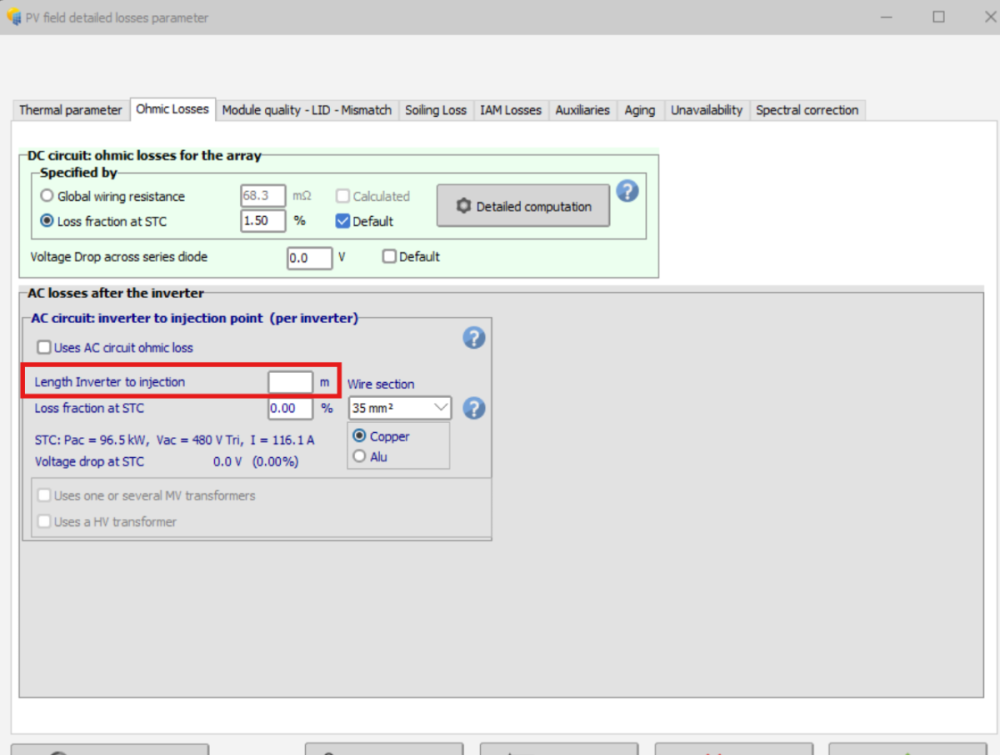Click the Length Inverter to injection field
This screenshot has width=1000, height=755.
290,382
